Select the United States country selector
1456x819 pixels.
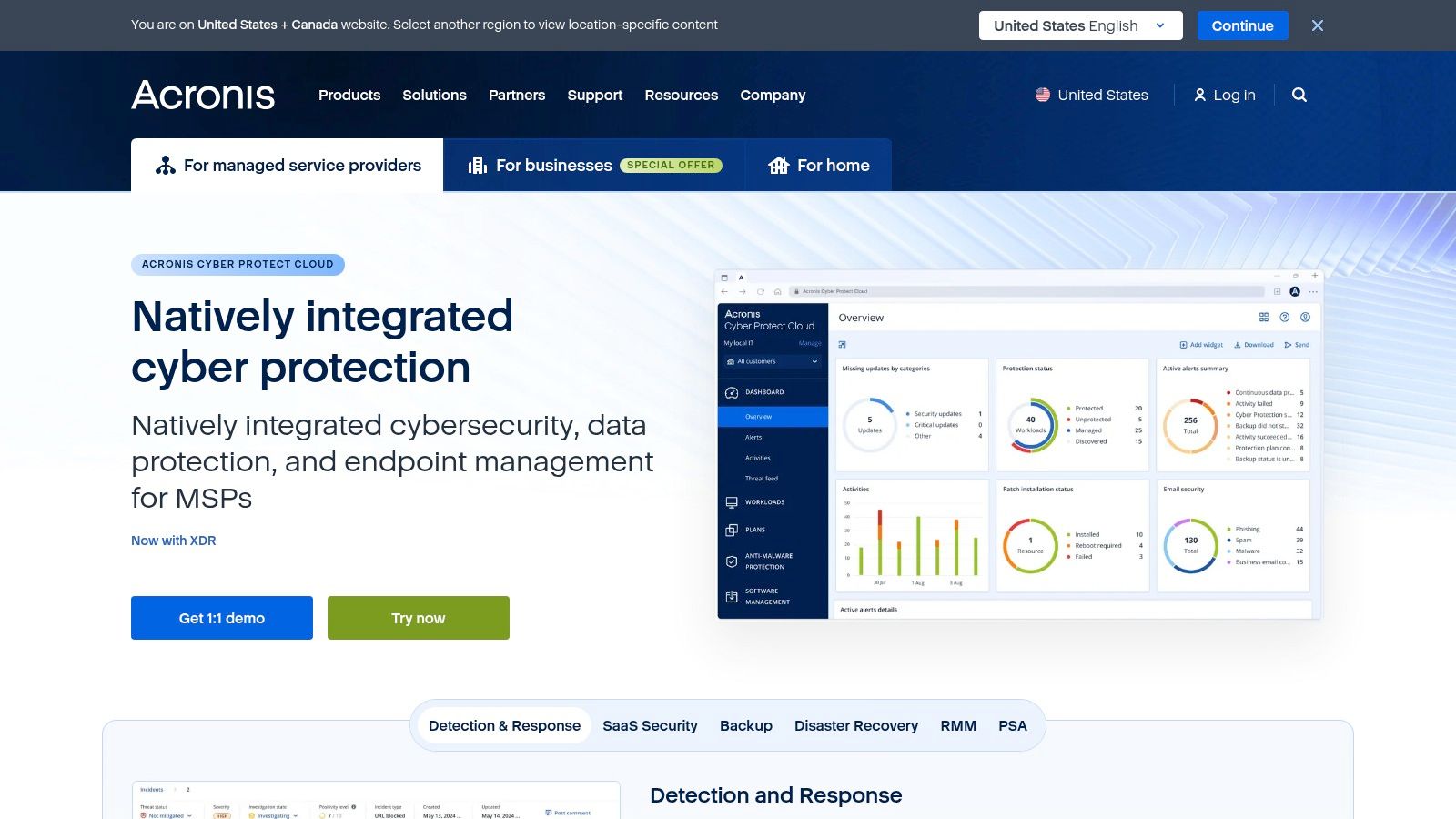tap(1092, 95)
